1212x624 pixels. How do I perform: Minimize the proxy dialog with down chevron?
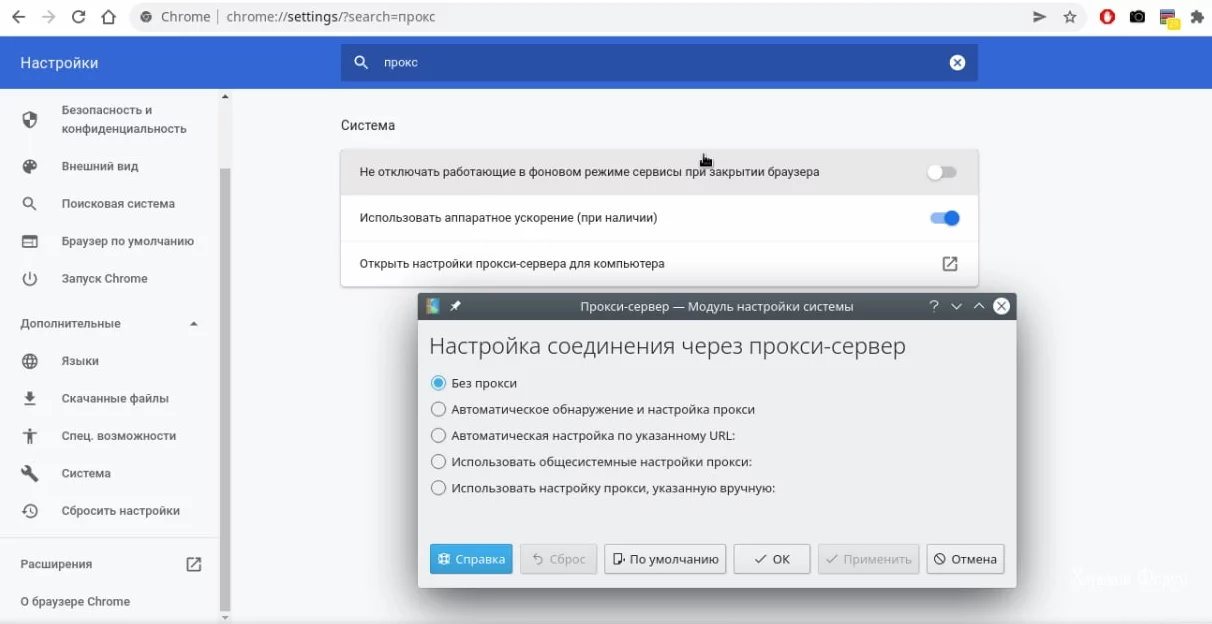point(956,306)
